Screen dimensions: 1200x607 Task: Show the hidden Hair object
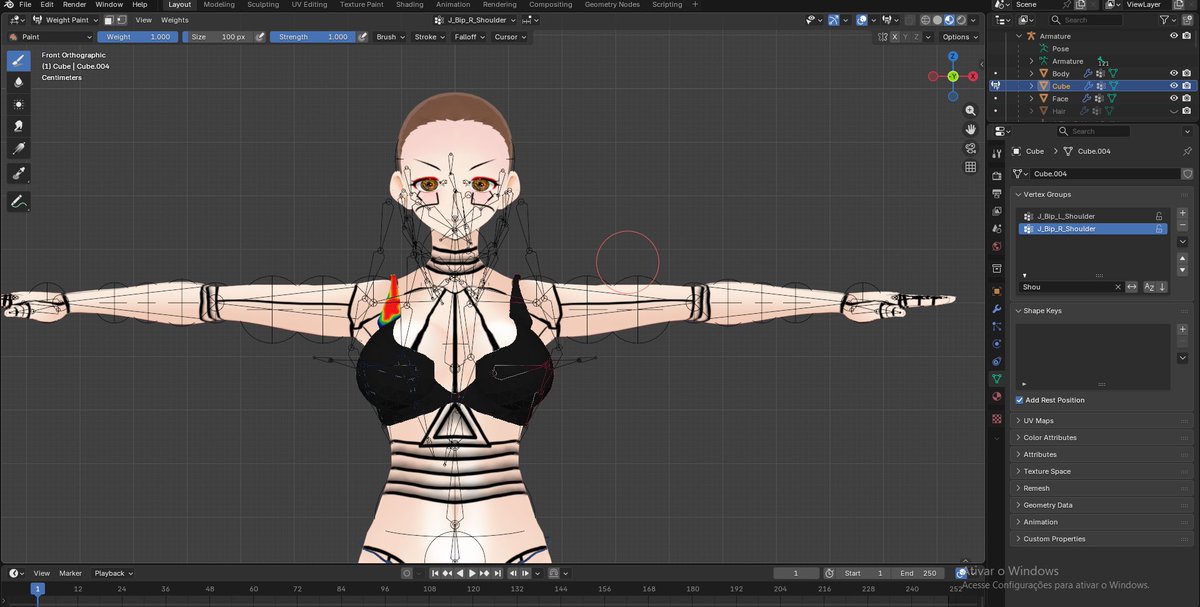[1174, 111]
